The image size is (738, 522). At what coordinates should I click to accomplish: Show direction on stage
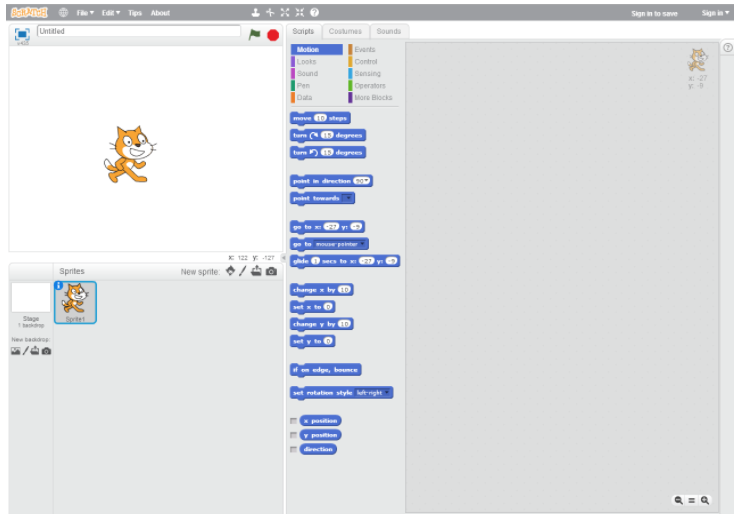coord(294,450)
